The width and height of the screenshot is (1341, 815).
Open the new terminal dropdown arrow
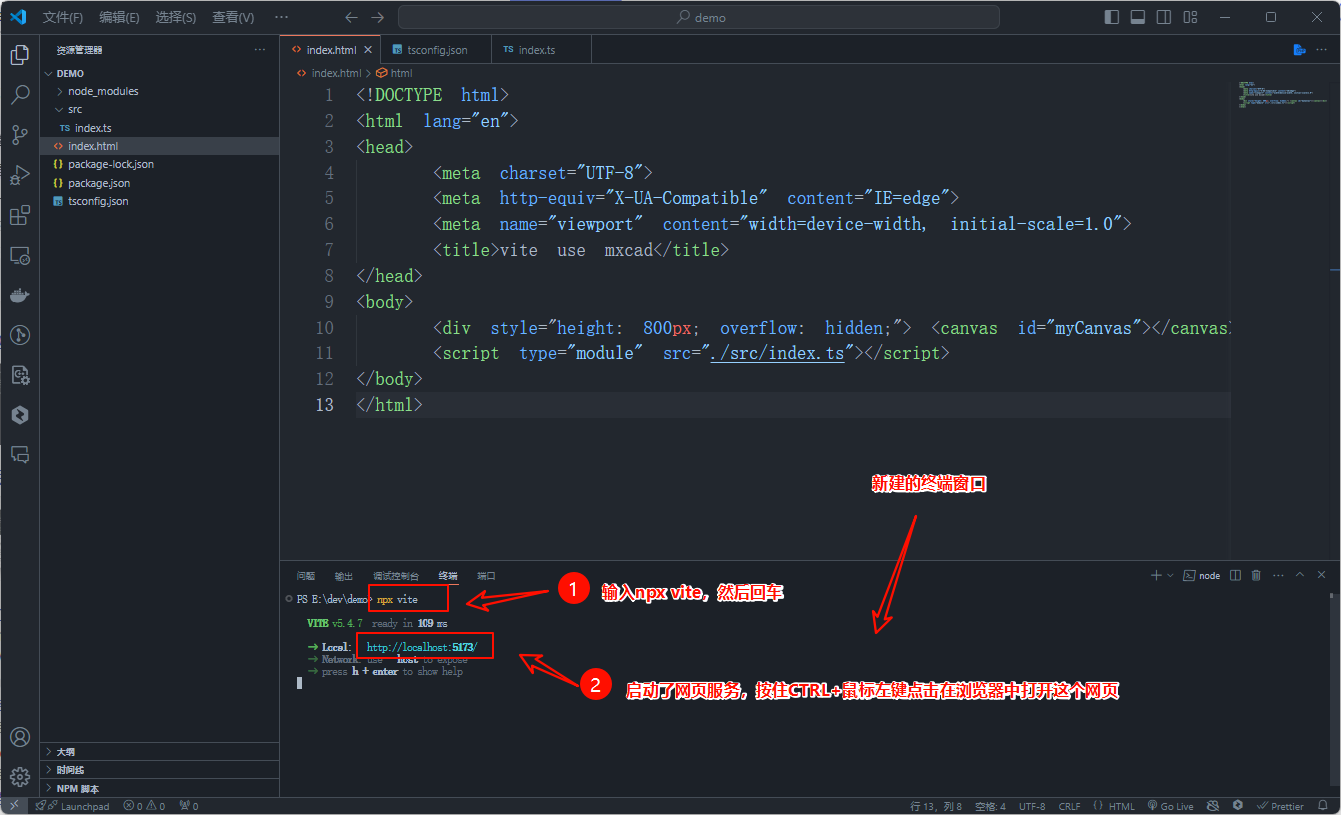click(1171, 576)
